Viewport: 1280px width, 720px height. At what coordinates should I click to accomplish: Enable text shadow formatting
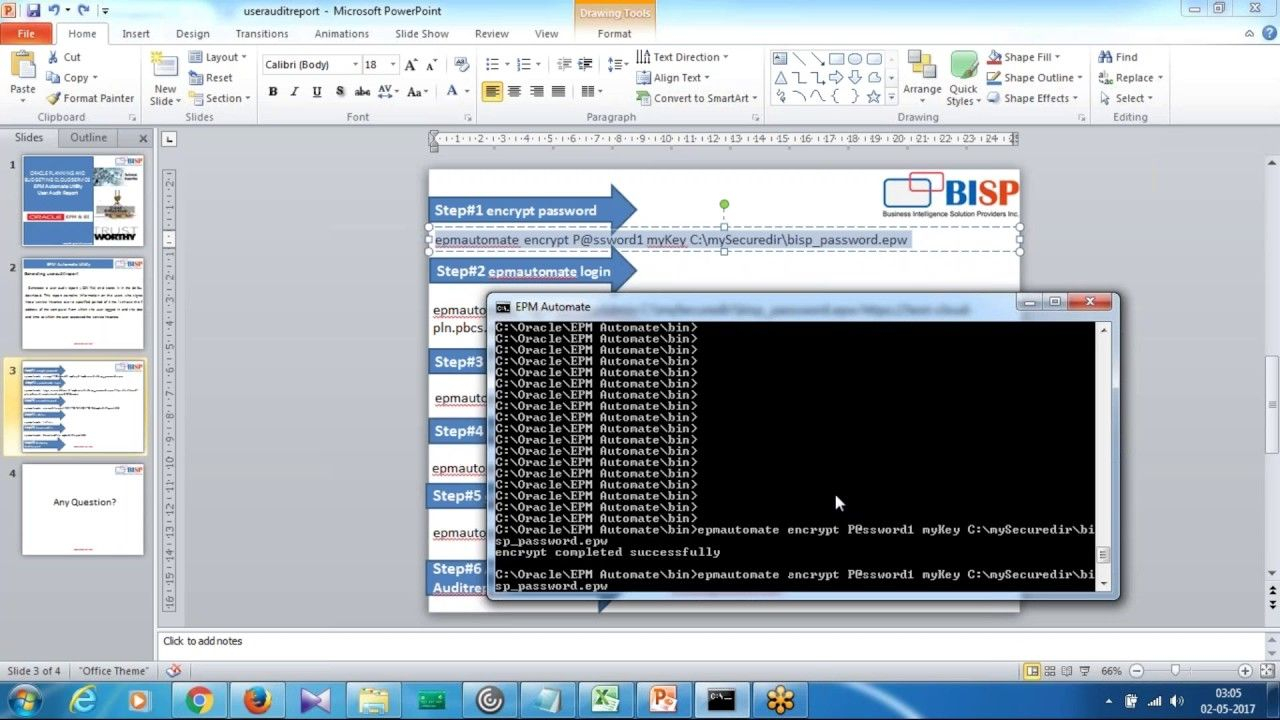click(x=339, y=91)
